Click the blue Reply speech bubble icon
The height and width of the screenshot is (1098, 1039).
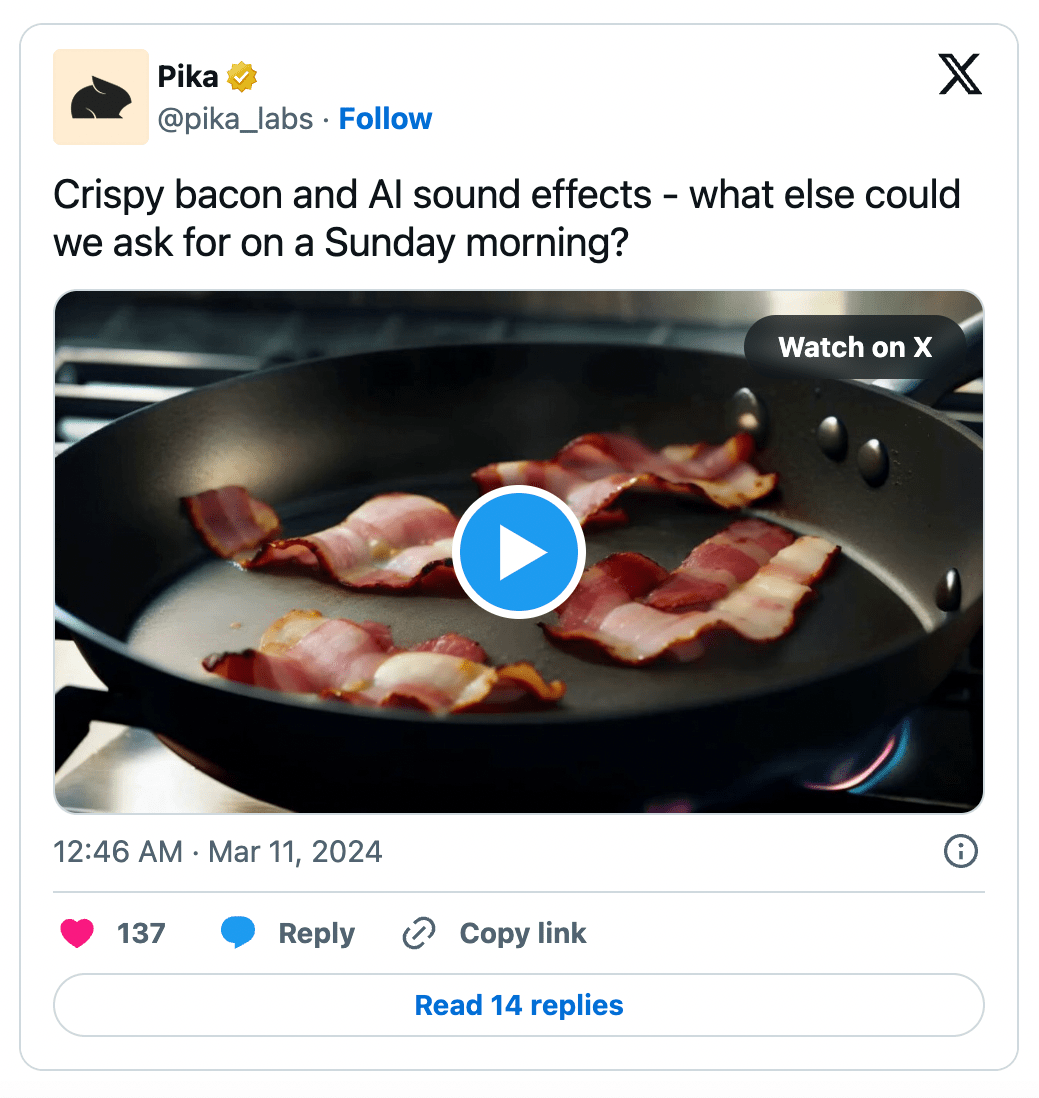(239, 933)
